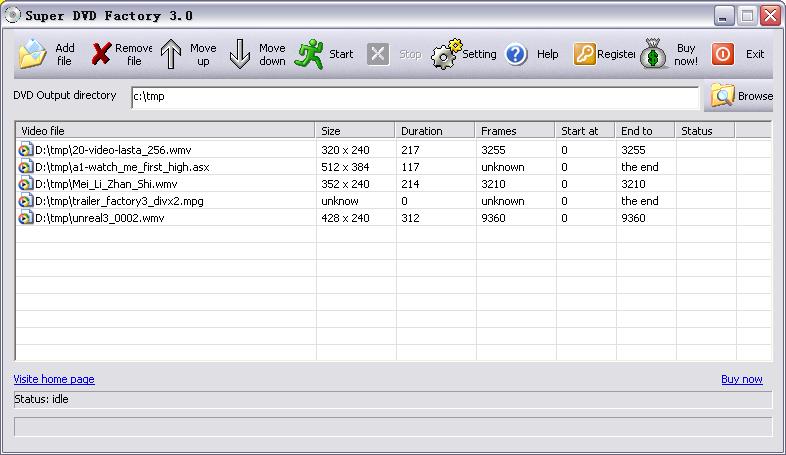Click the grayed-out Stop icon

coord(378,54)
